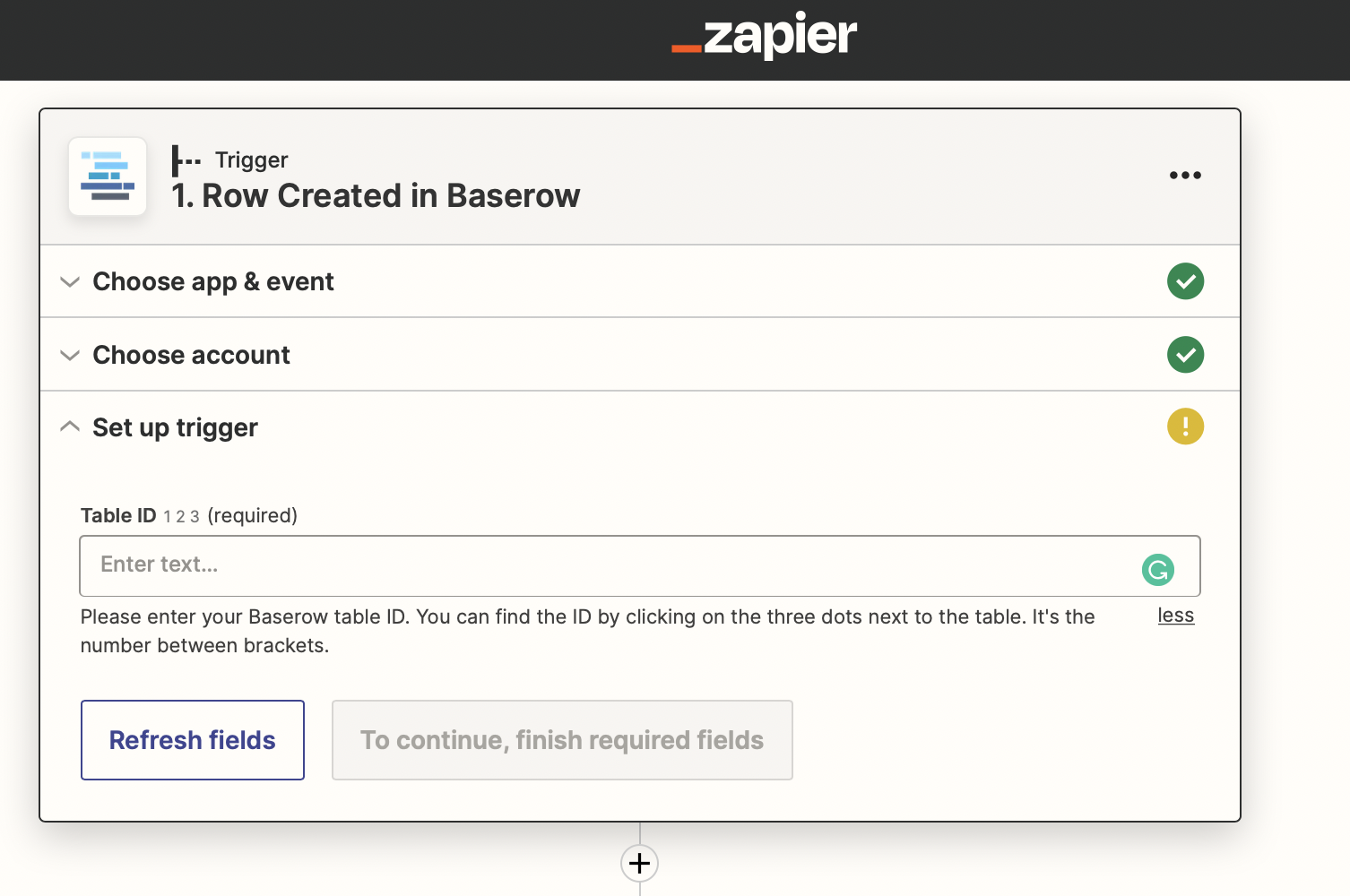Click the Grammarly icon in Table ID field
Image resolution: width=1350 pixels, height=896 pixels.
[1157, 569]
